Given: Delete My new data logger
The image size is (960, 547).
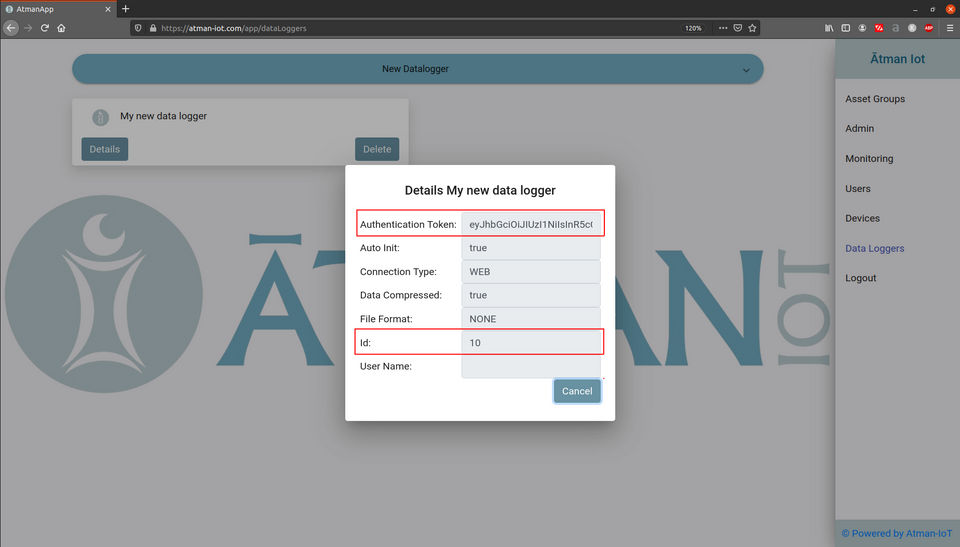Looking at the screenshot, I should pos(377,149).
